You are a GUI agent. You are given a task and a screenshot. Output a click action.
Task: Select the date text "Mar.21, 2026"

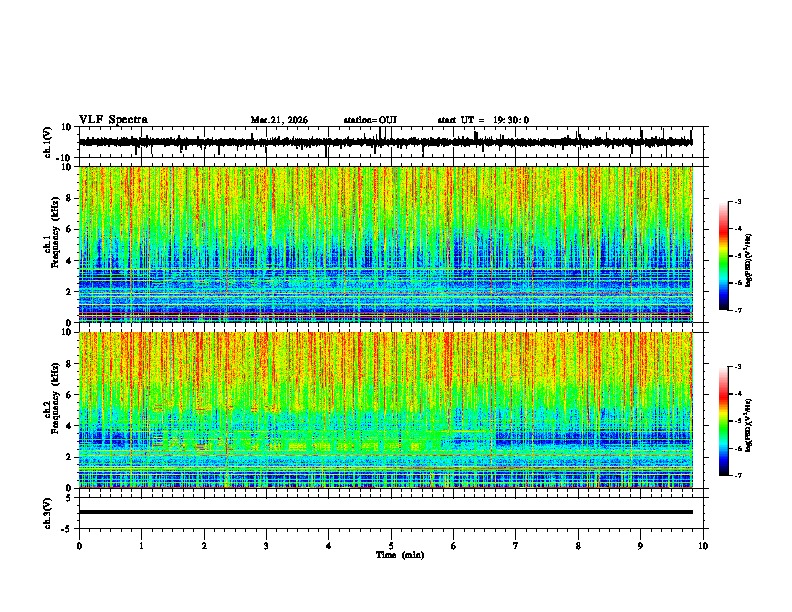pyautogui.click(x=279, y=120)
